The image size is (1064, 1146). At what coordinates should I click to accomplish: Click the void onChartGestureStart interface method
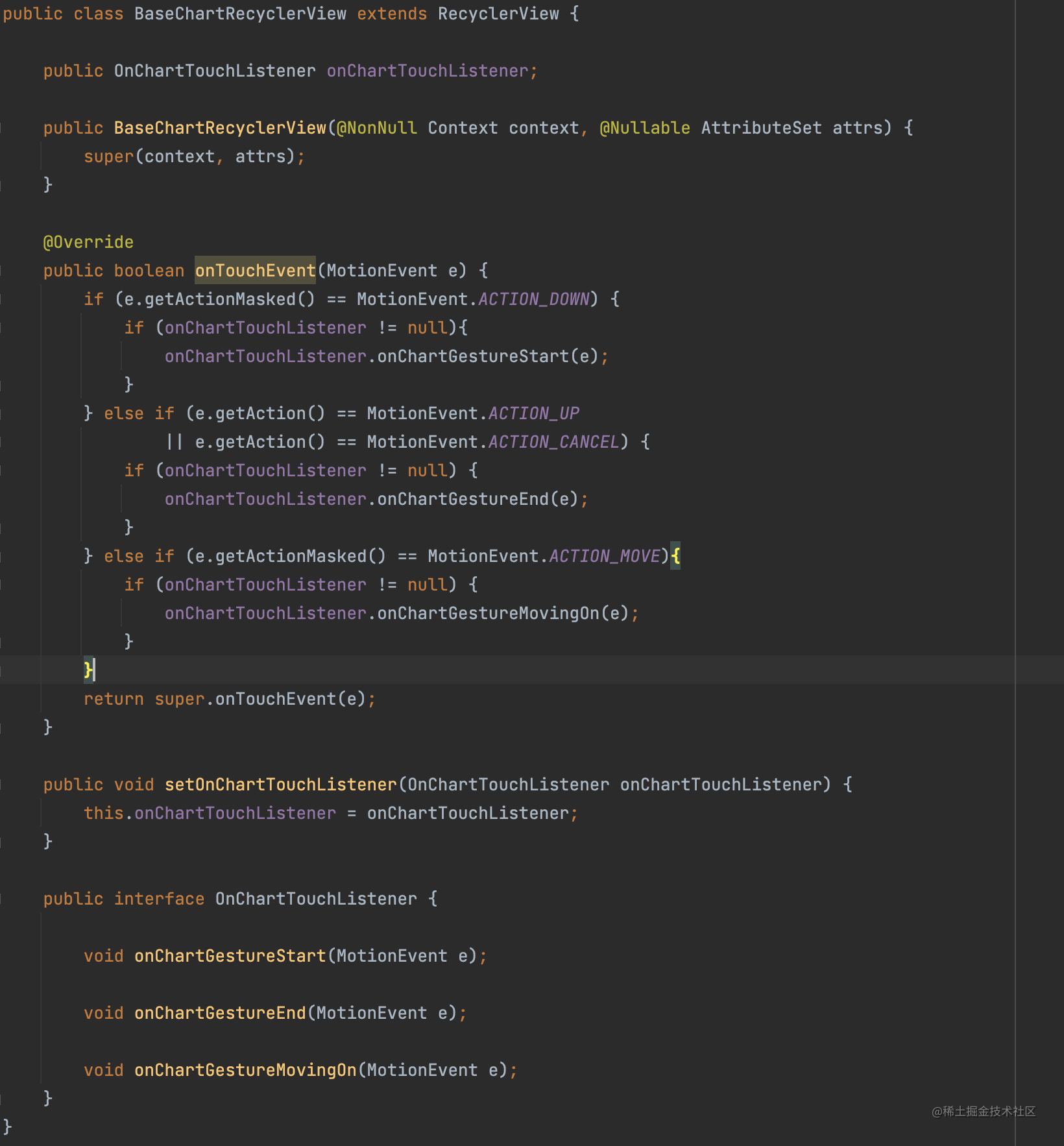coord(285,956)
